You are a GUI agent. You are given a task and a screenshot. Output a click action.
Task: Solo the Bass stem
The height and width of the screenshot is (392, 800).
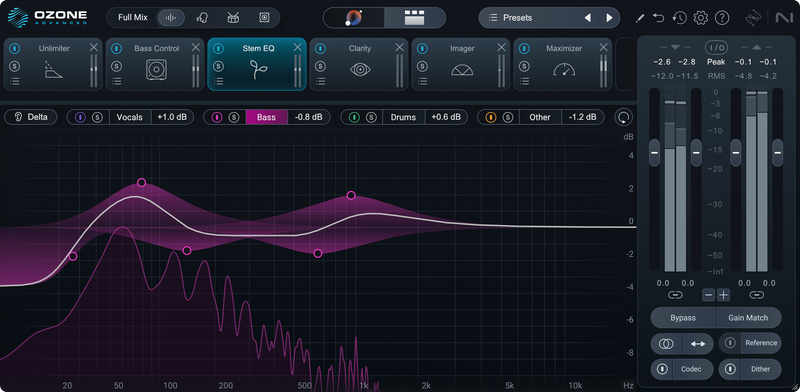234,117
